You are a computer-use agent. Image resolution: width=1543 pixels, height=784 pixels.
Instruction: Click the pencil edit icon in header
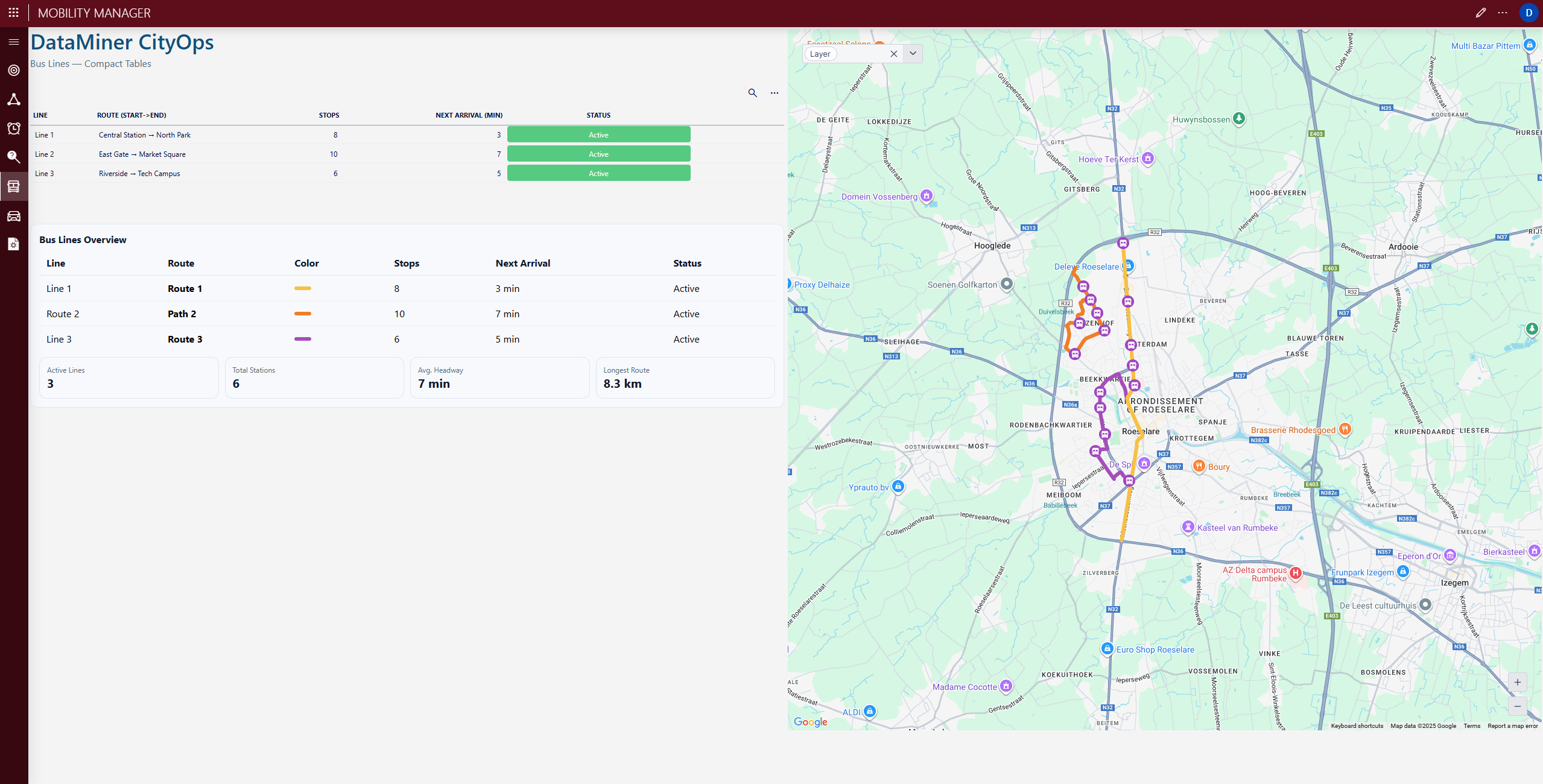coord(1480,13)
